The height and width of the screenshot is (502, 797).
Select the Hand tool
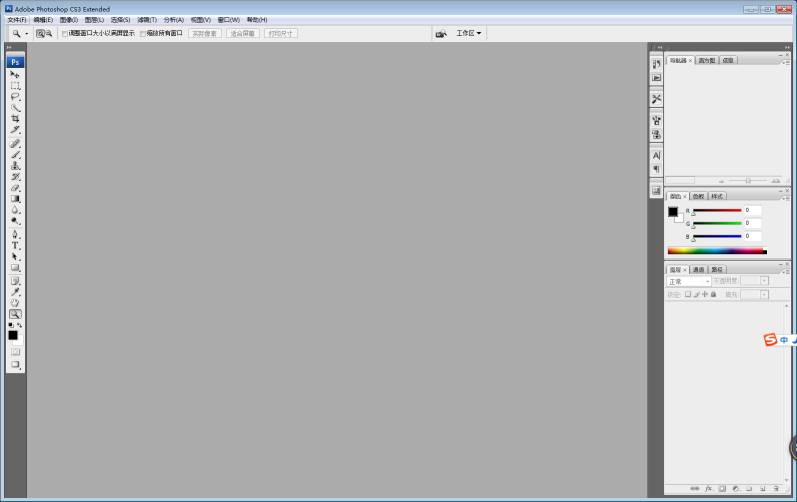coord(15,302)
